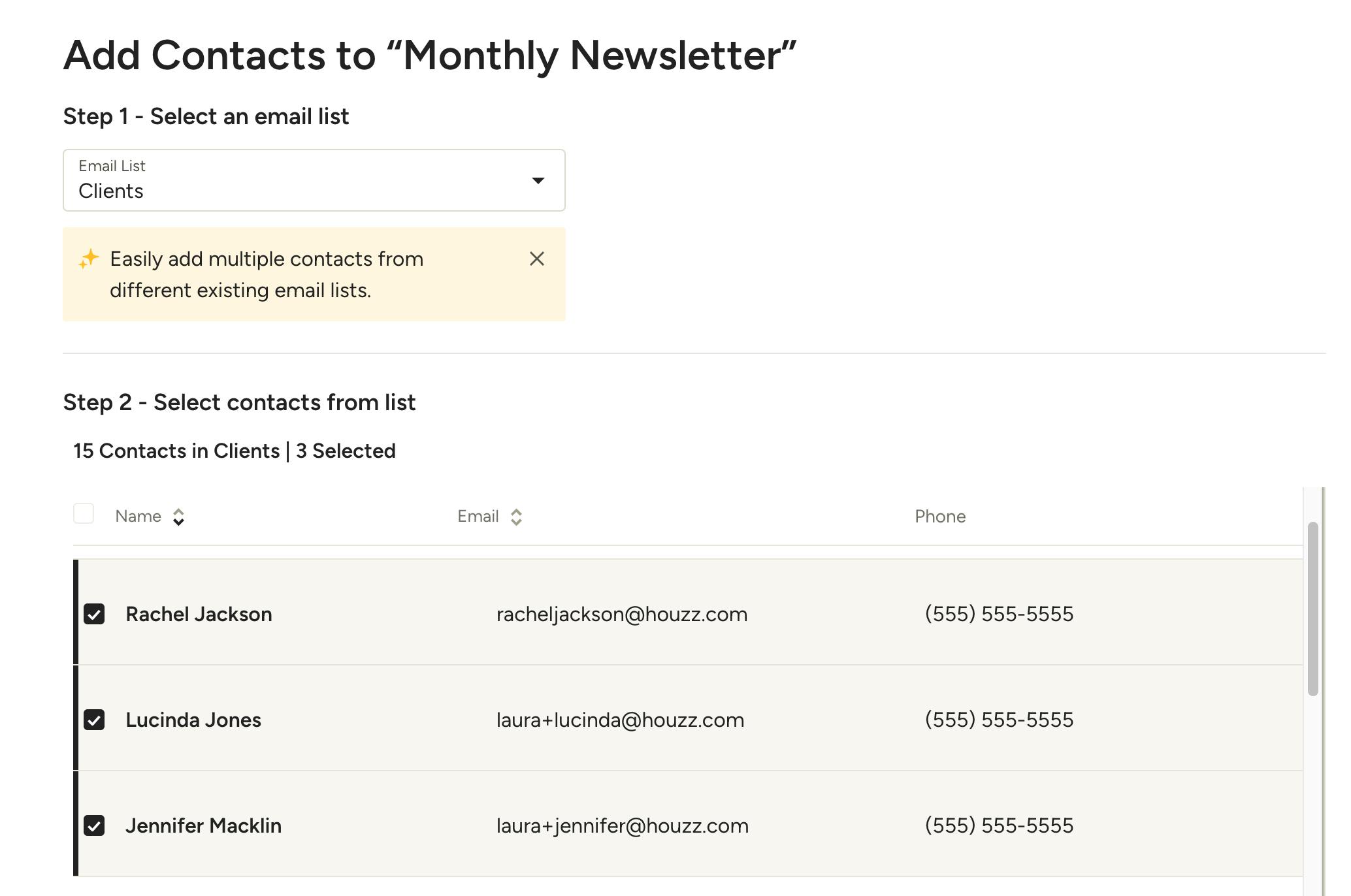
Task: Click the Email column header
Action: [x=478, y=517]
